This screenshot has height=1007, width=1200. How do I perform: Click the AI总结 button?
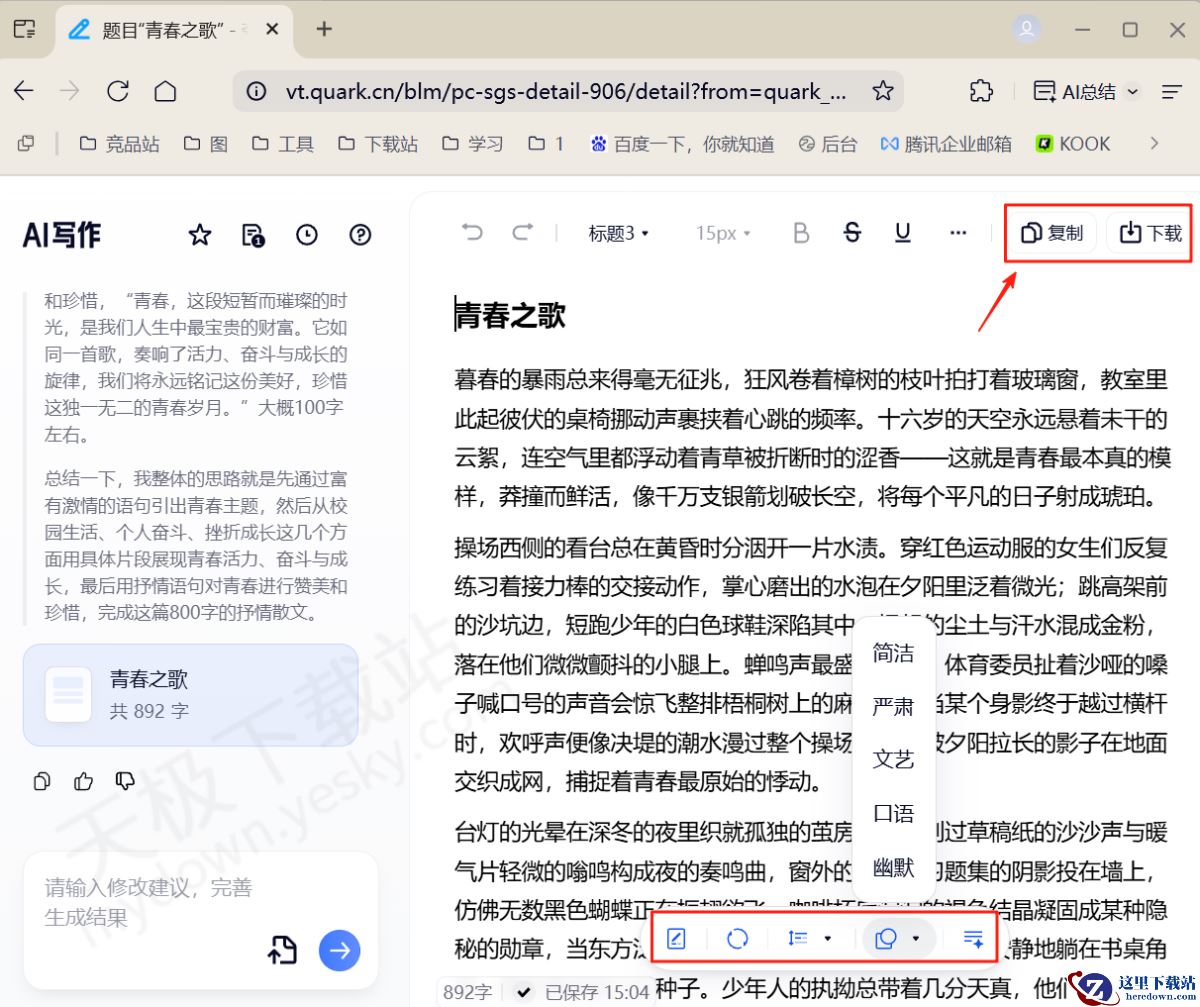click(1076, 92)
